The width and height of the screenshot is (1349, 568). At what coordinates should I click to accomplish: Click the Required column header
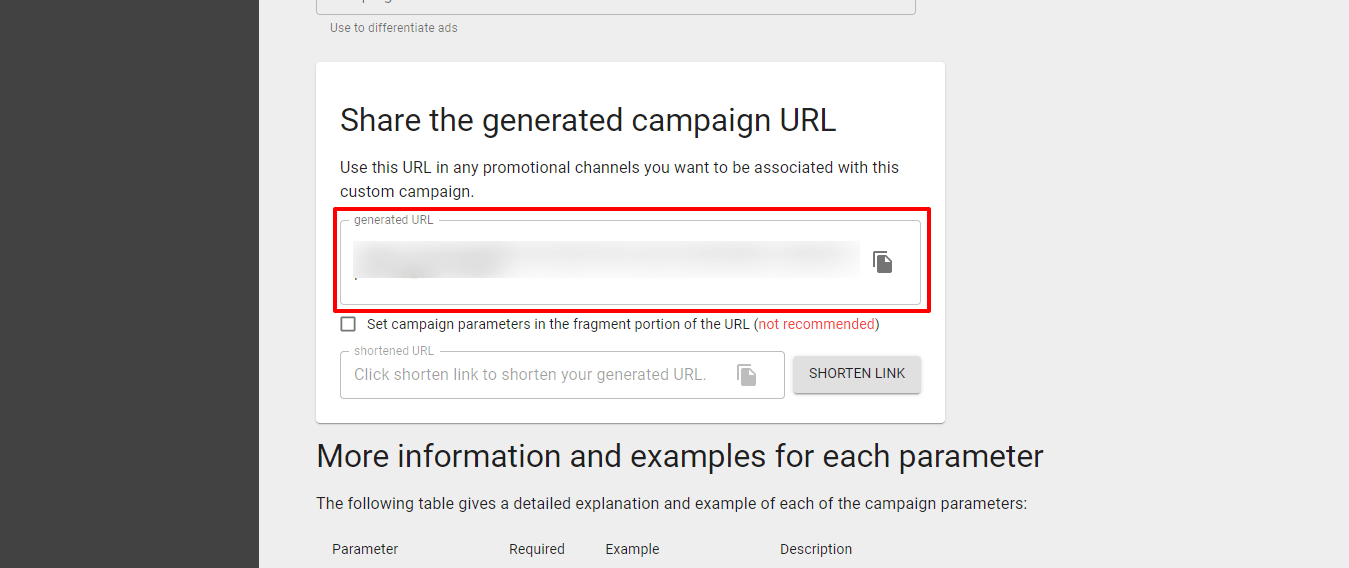coord(537,549)
